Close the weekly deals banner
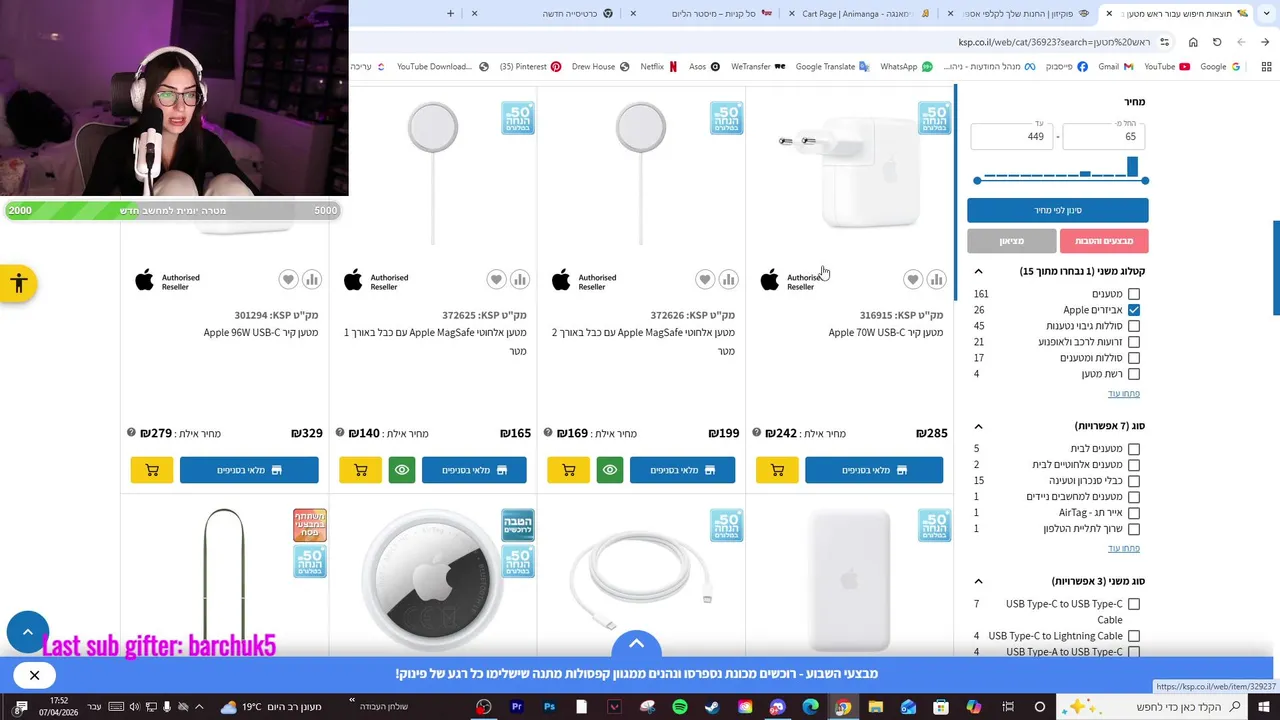1280x720 pixels. (x=34, y=675)
